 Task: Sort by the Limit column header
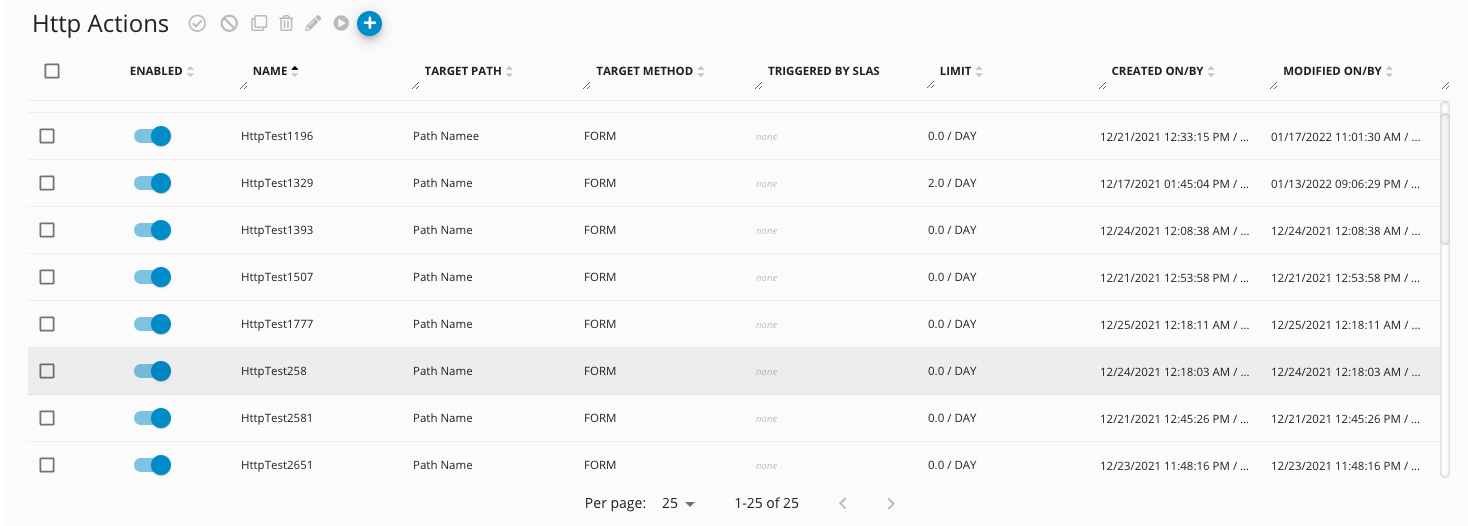(x=955, y=71)
